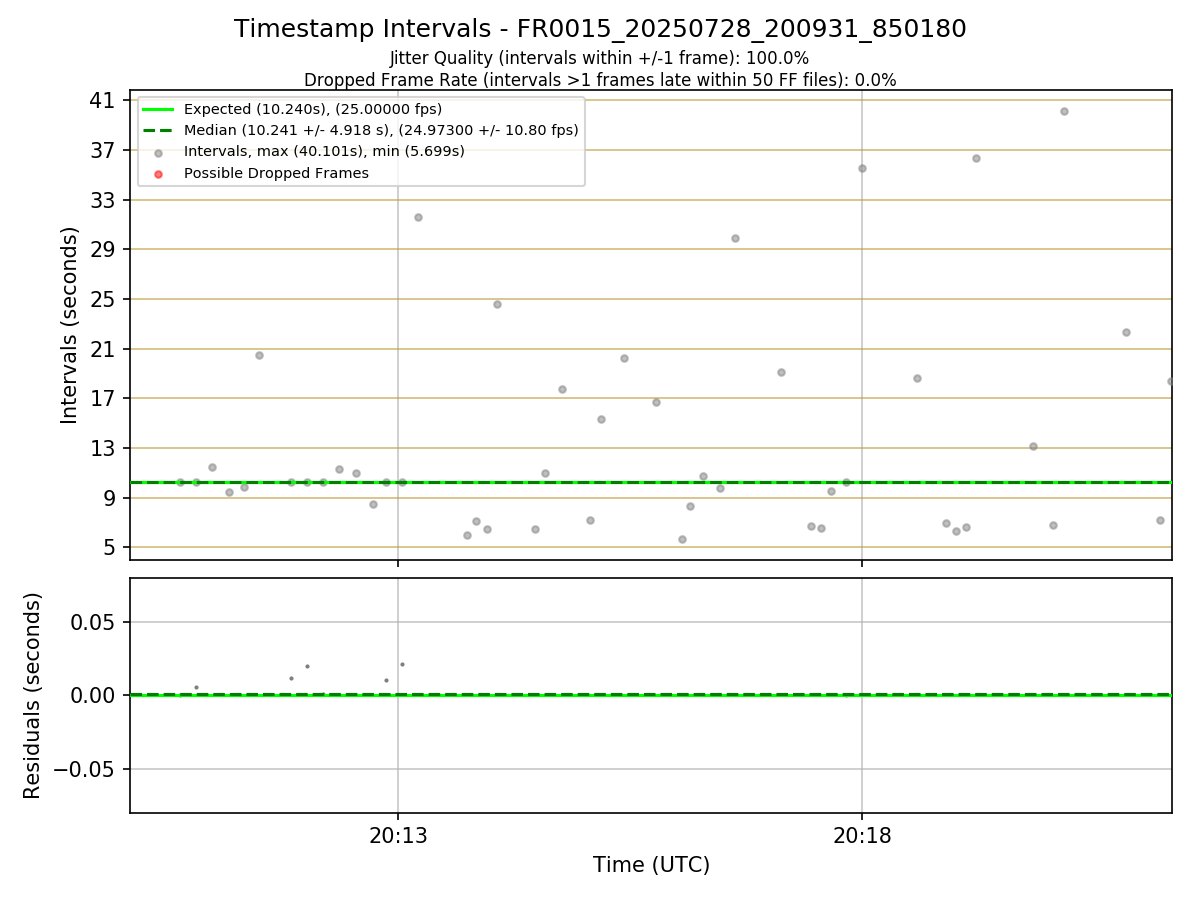Click the 'Residuals (seconds)' y-axis label
The image size is (1200, 900).
[33, 696]
